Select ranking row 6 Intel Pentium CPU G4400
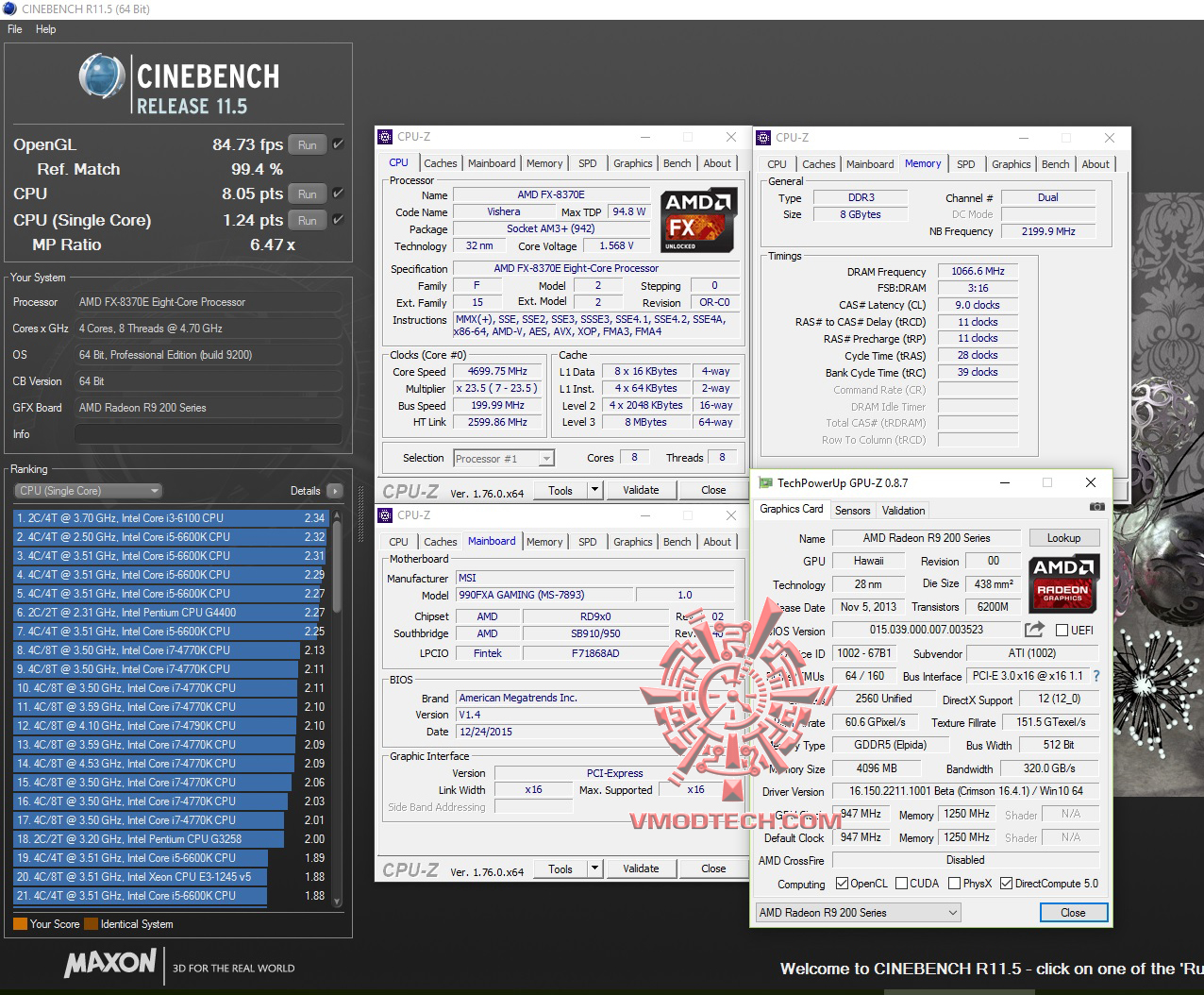Image resolution: width=1204 pixels, height=995 pixels. coord(171,612)
